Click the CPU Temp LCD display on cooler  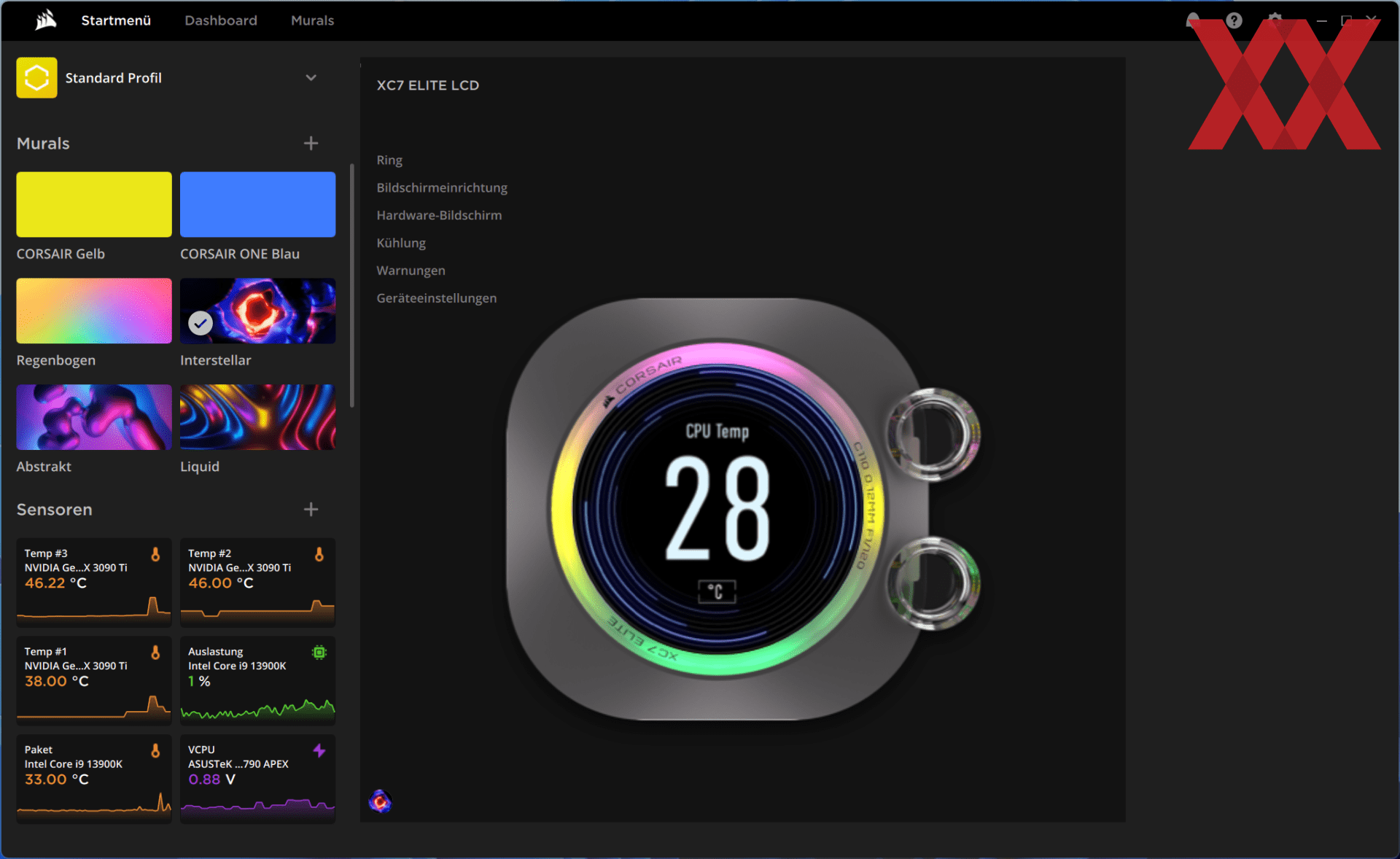(x=717, y=508)
